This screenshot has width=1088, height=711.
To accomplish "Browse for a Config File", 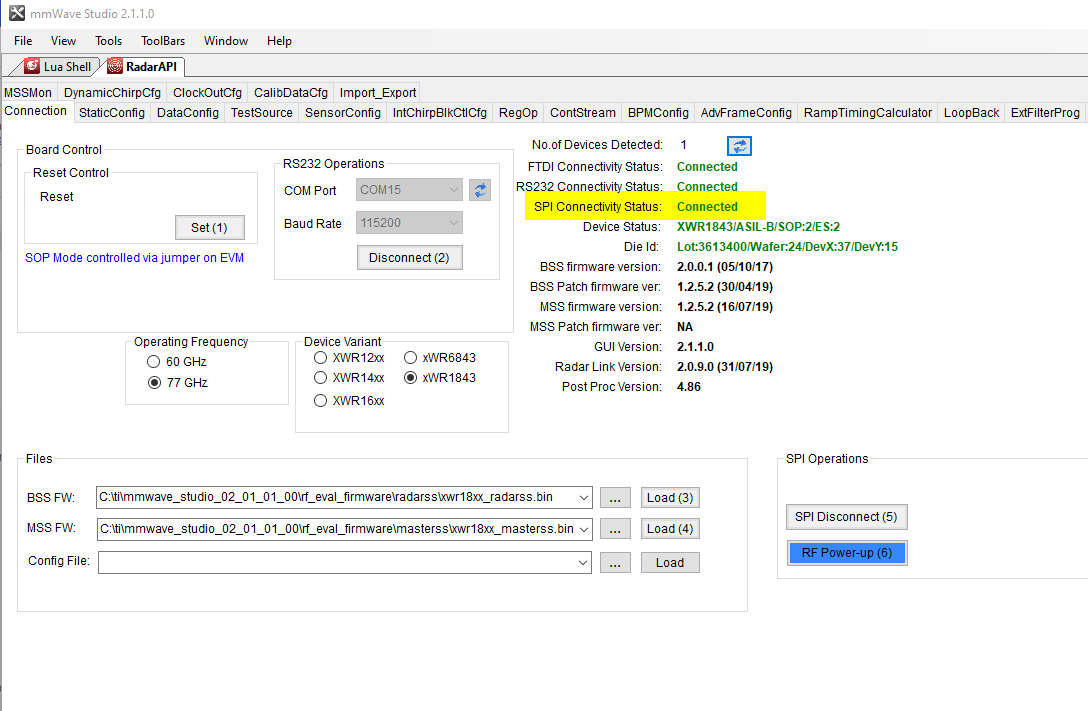I will (x=615, y=563).
